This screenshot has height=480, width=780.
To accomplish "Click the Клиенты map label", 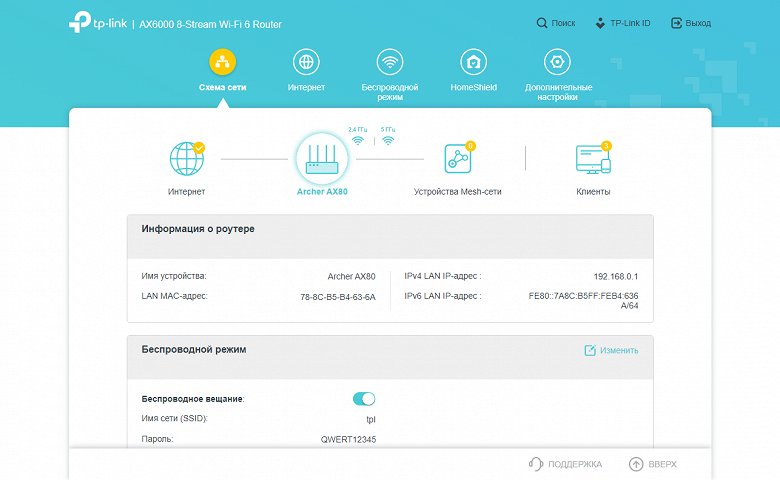I will 593,192.
